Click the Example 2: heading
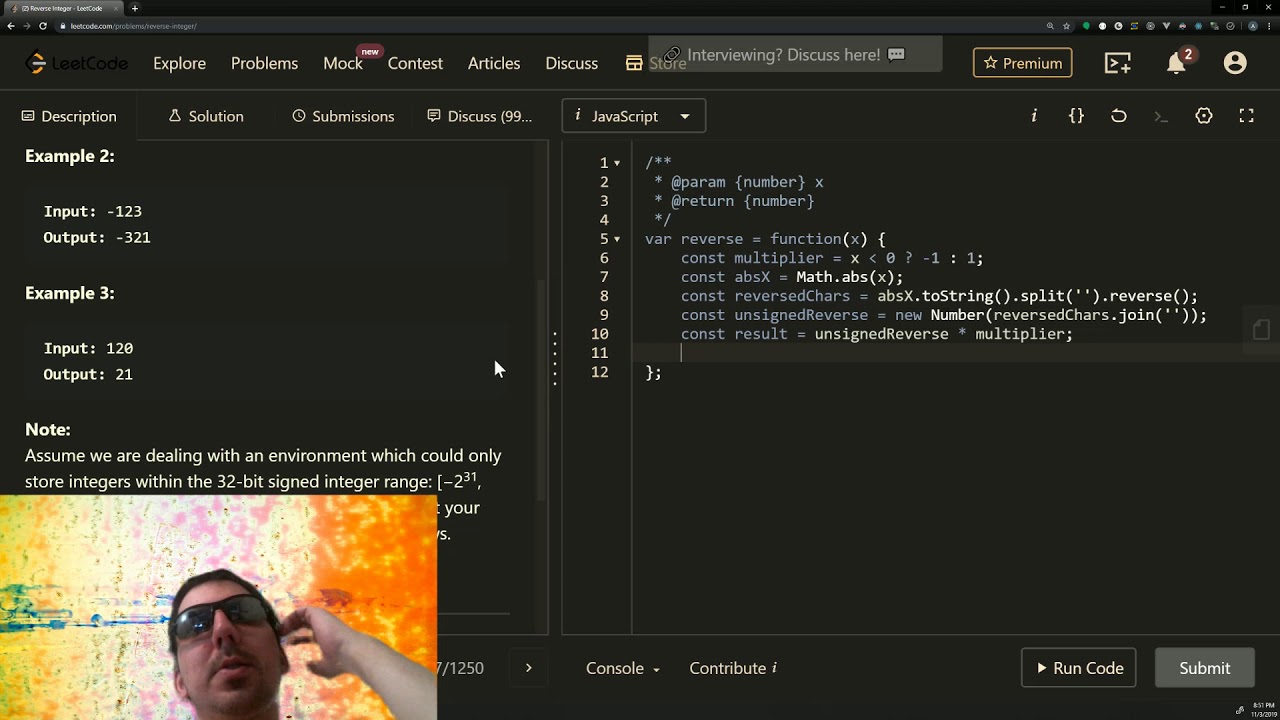This screenshot has width=1280, height=720. pos(70,156)
